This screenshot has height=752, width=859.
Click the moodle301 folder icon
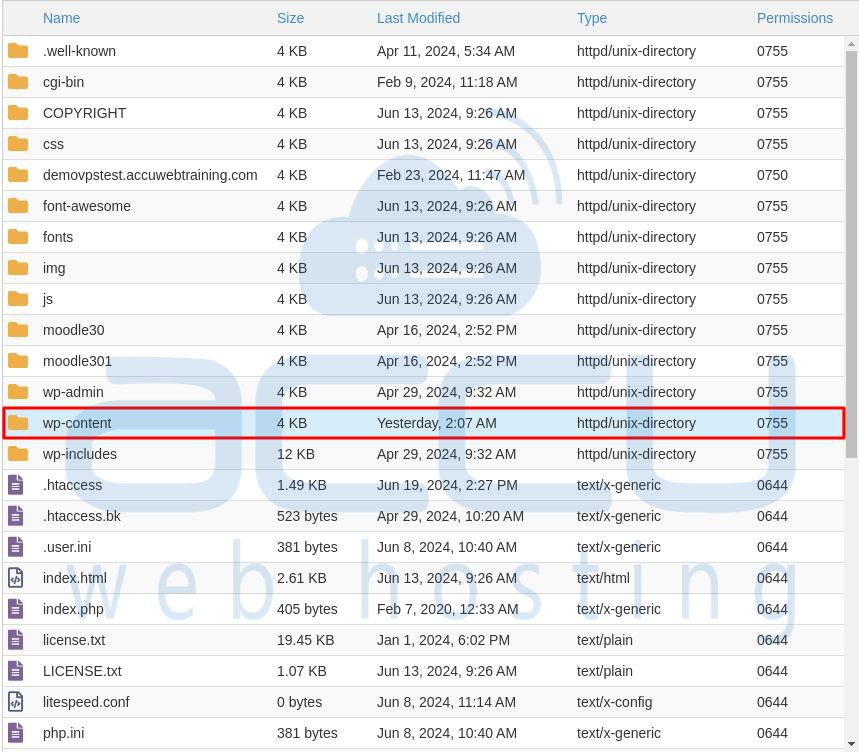(x=18, y=361)
